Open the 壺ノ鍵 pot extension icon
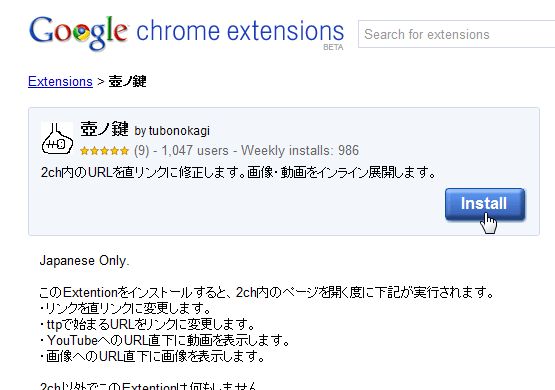This screenshot has height=390, width=555. tap(57, 138)
